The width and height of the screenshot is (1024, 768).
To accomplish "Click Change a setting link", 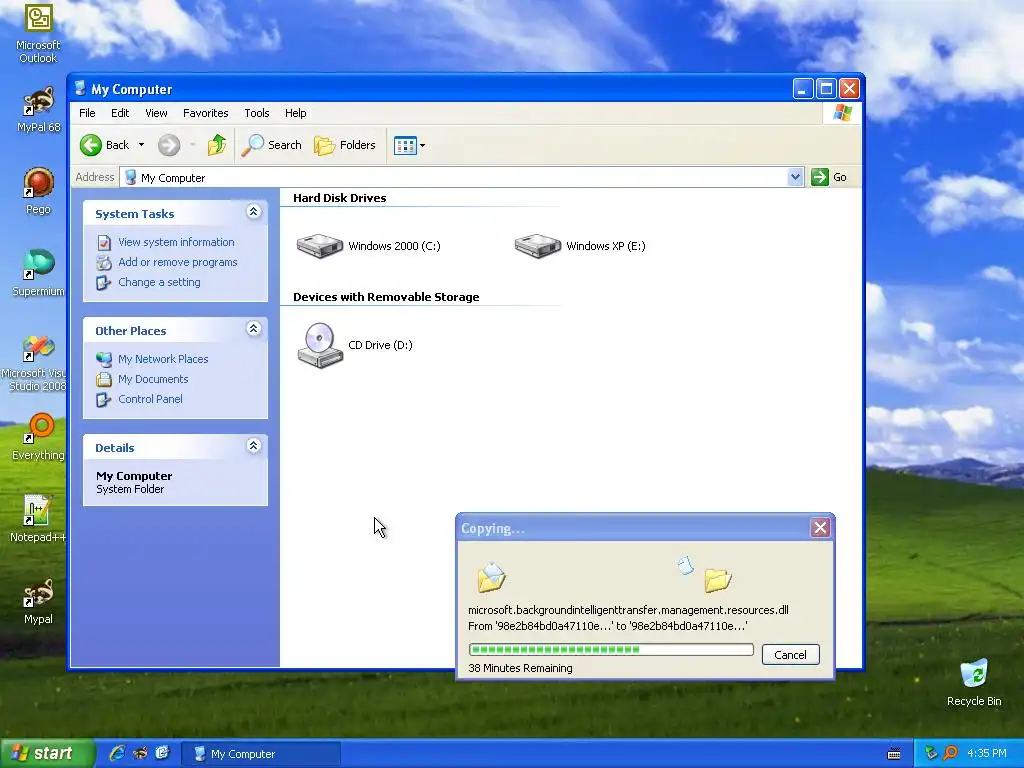I will click(159, 283).
